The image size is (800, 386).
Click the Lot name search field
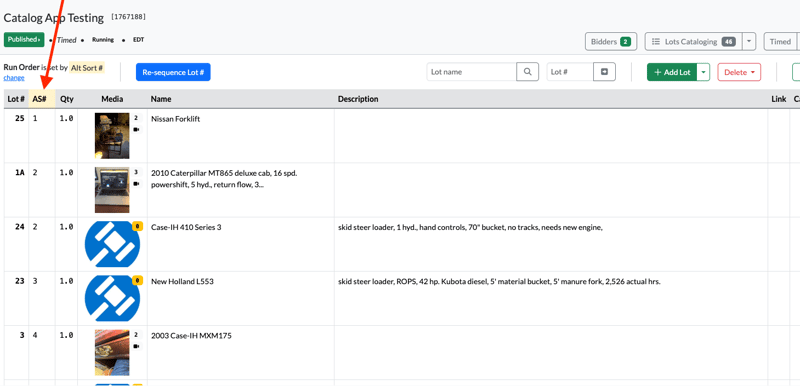[x=472, y=72]
